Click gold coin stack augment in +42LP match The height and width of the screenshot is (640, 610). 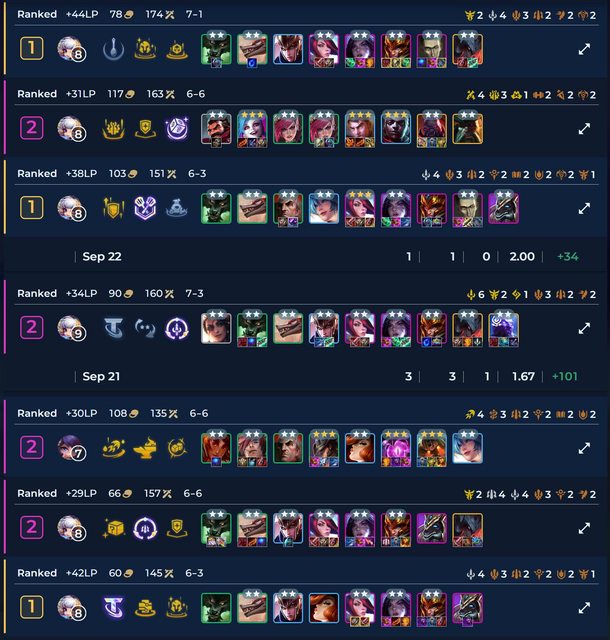(145, 608)
